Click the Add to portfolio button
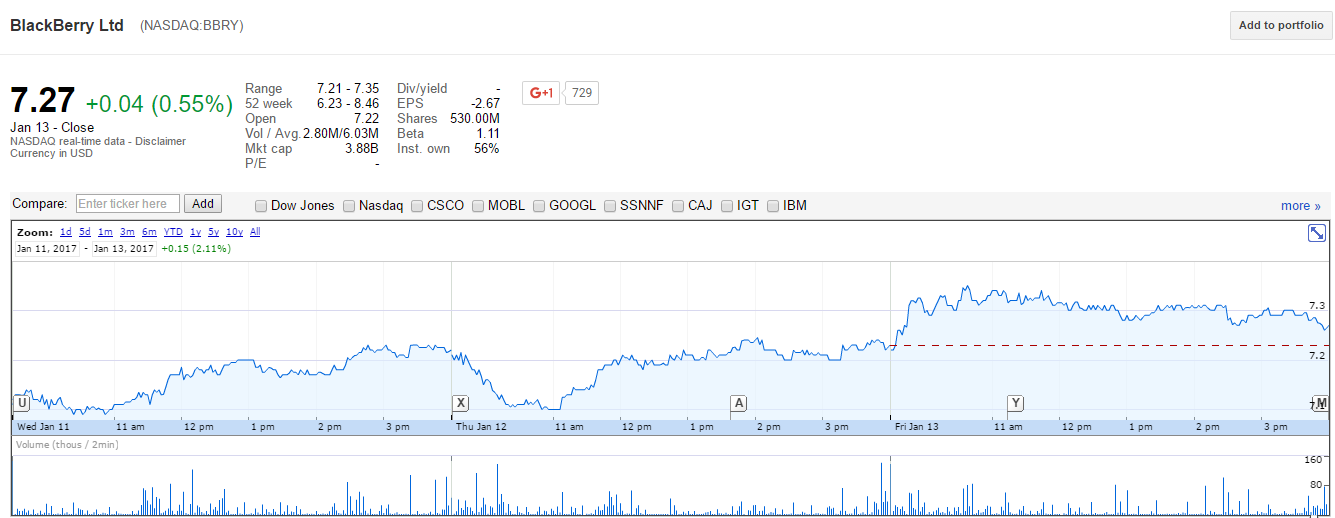1335x518 pixels. (1281, 26)
